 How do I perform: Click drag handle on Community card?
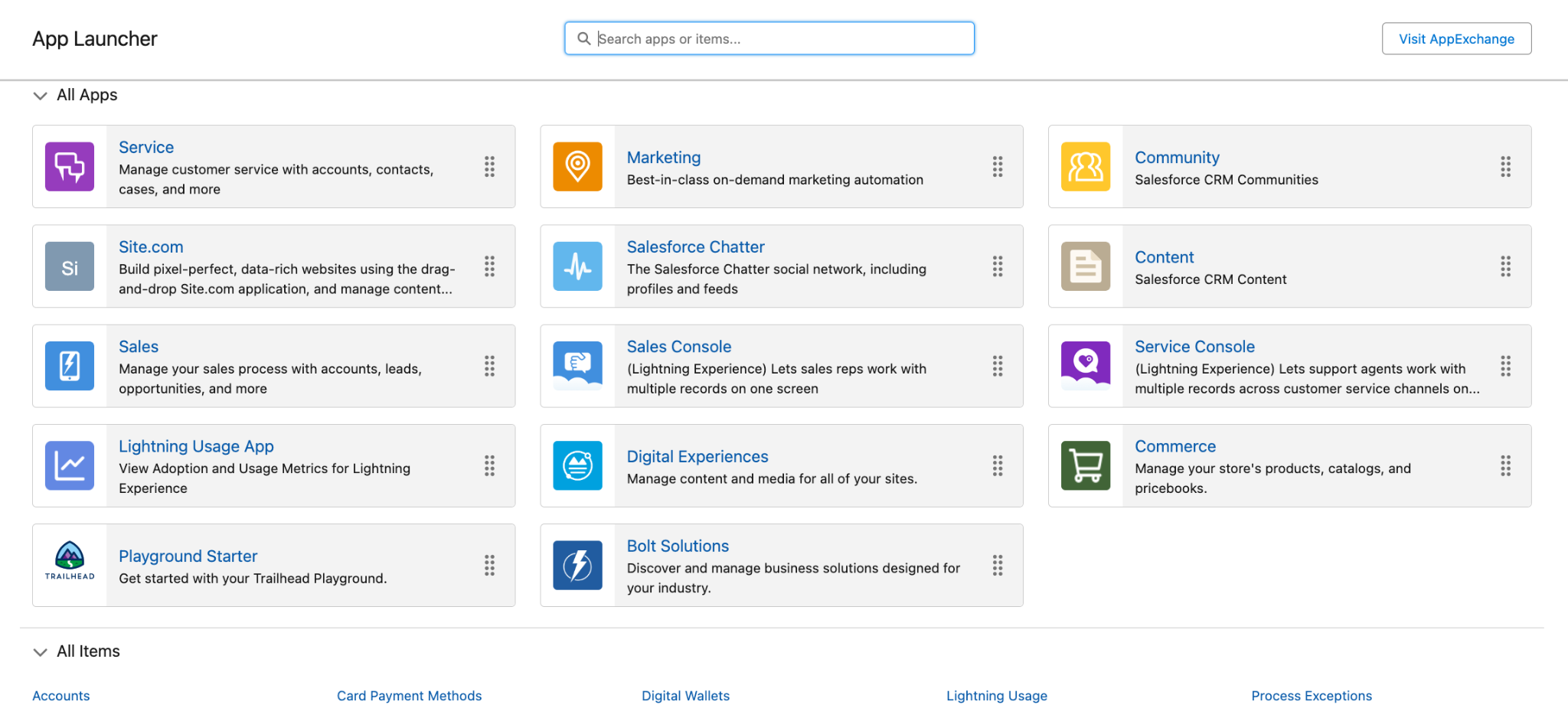point(1505,166)
